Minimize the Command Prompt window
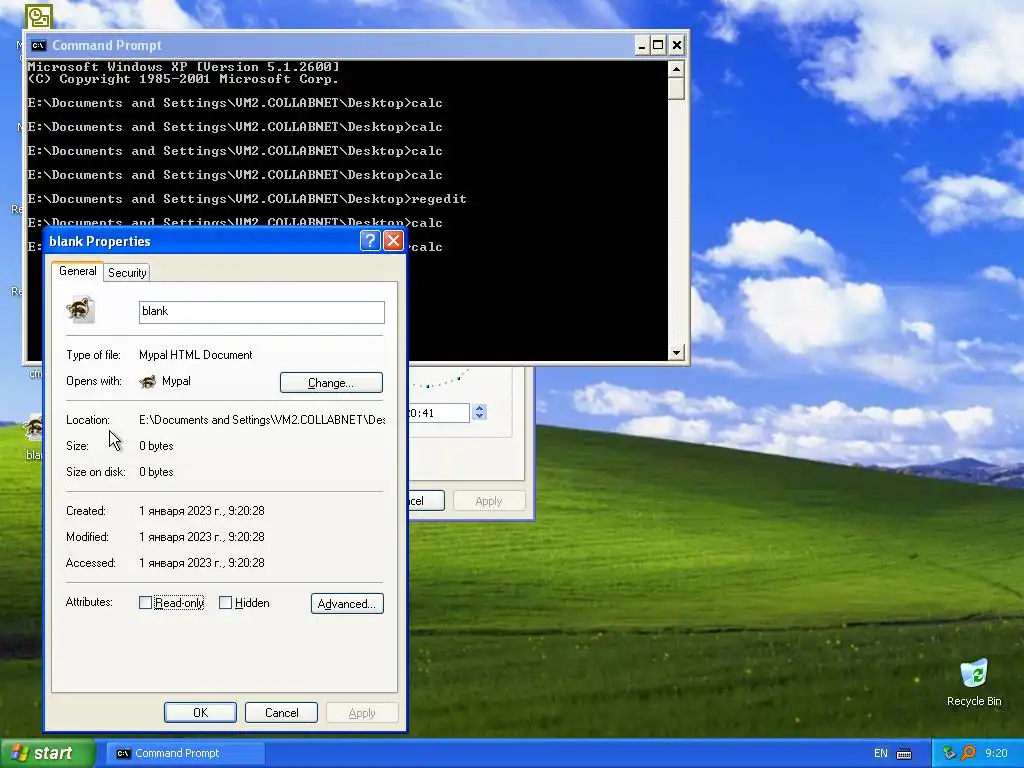 [x=641, y=46]
